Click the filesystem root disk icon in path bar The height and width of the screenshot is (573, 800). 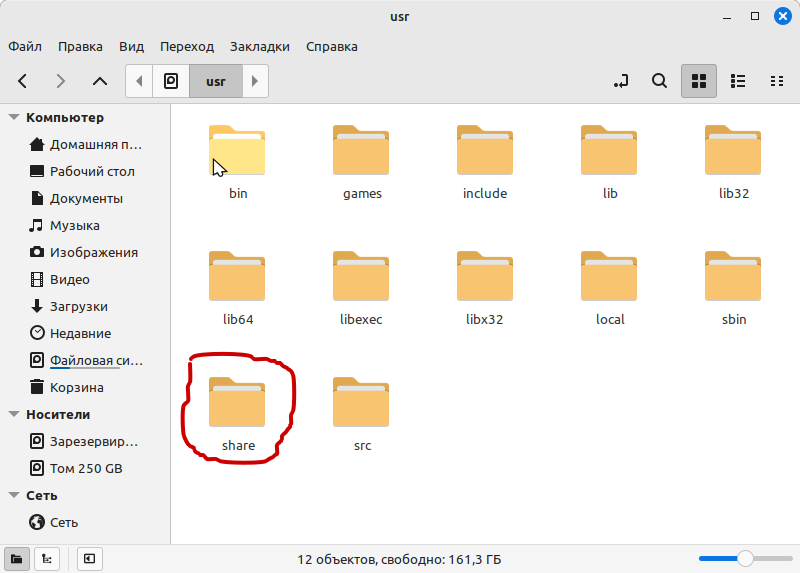[171, 81]
